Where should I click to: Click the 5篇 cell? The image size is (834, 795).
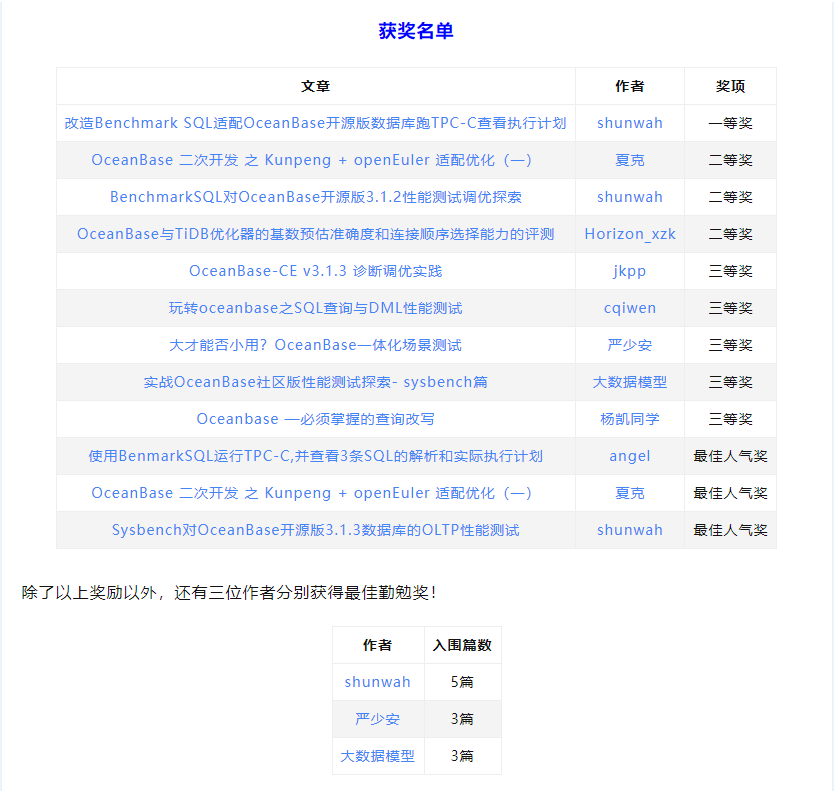pos(462,682)
